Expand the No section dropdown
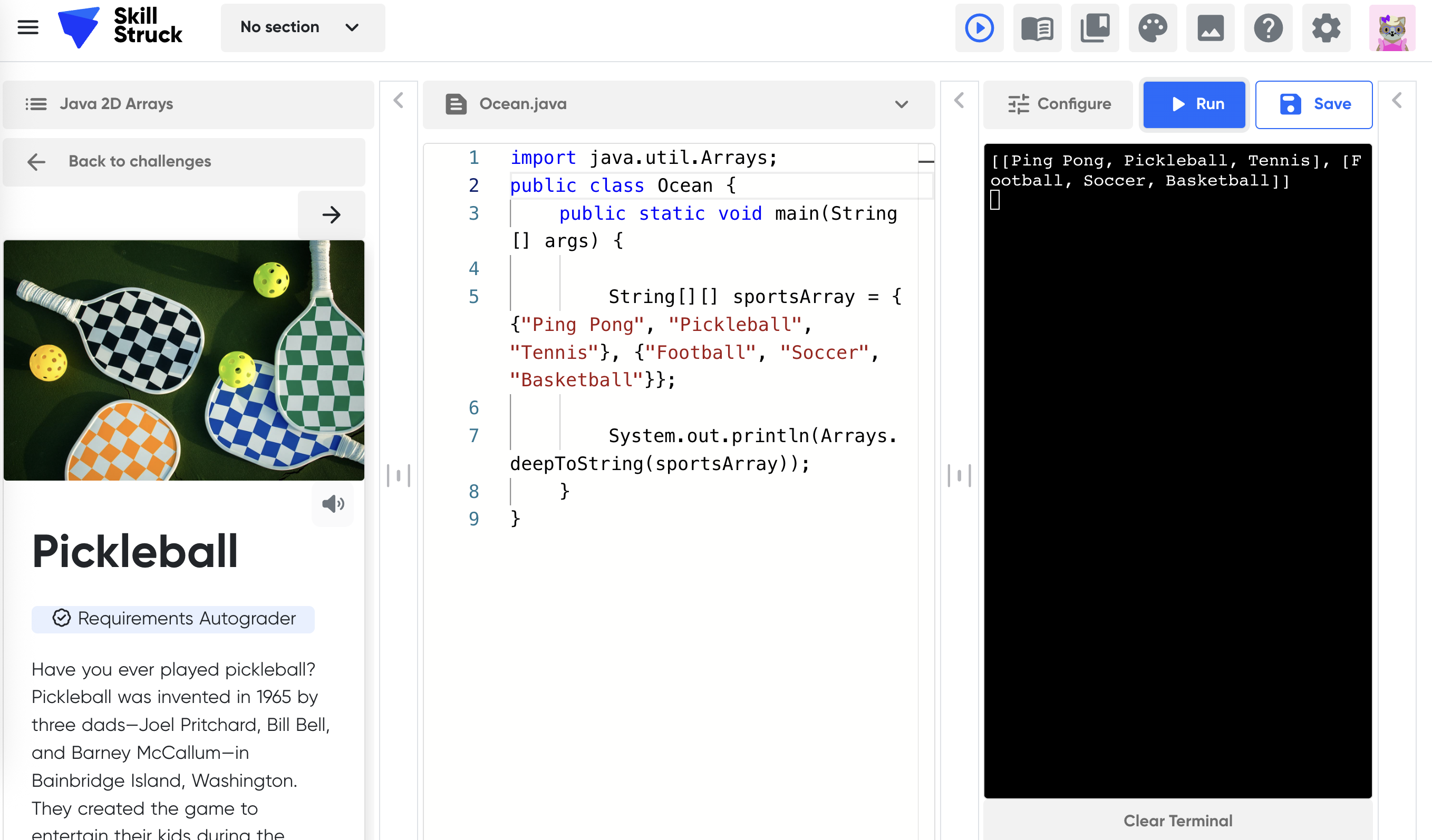The height and width of the screenshot is (840, 1432). coord(302,27)
